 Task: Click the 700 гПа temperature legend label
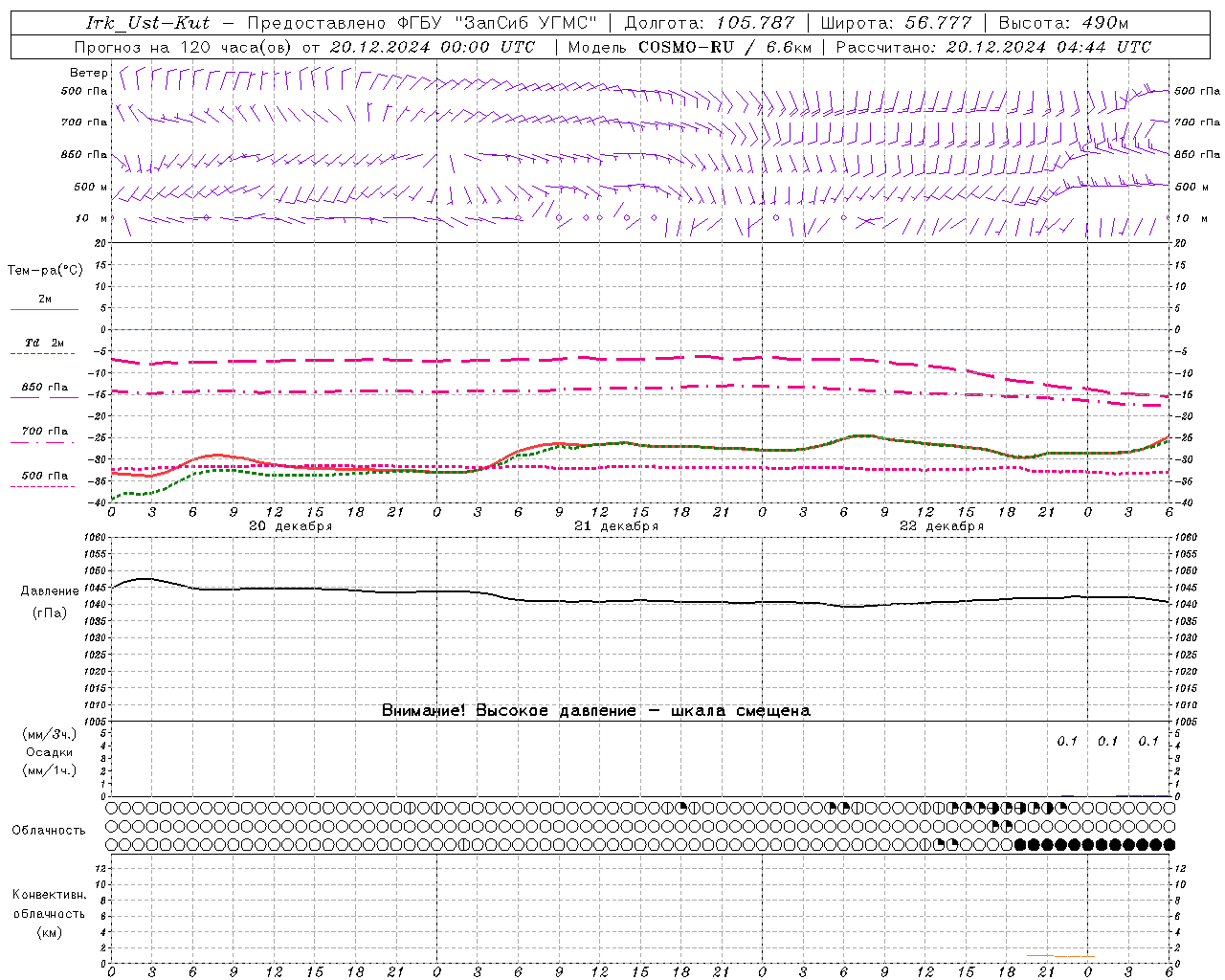point(45,432)
